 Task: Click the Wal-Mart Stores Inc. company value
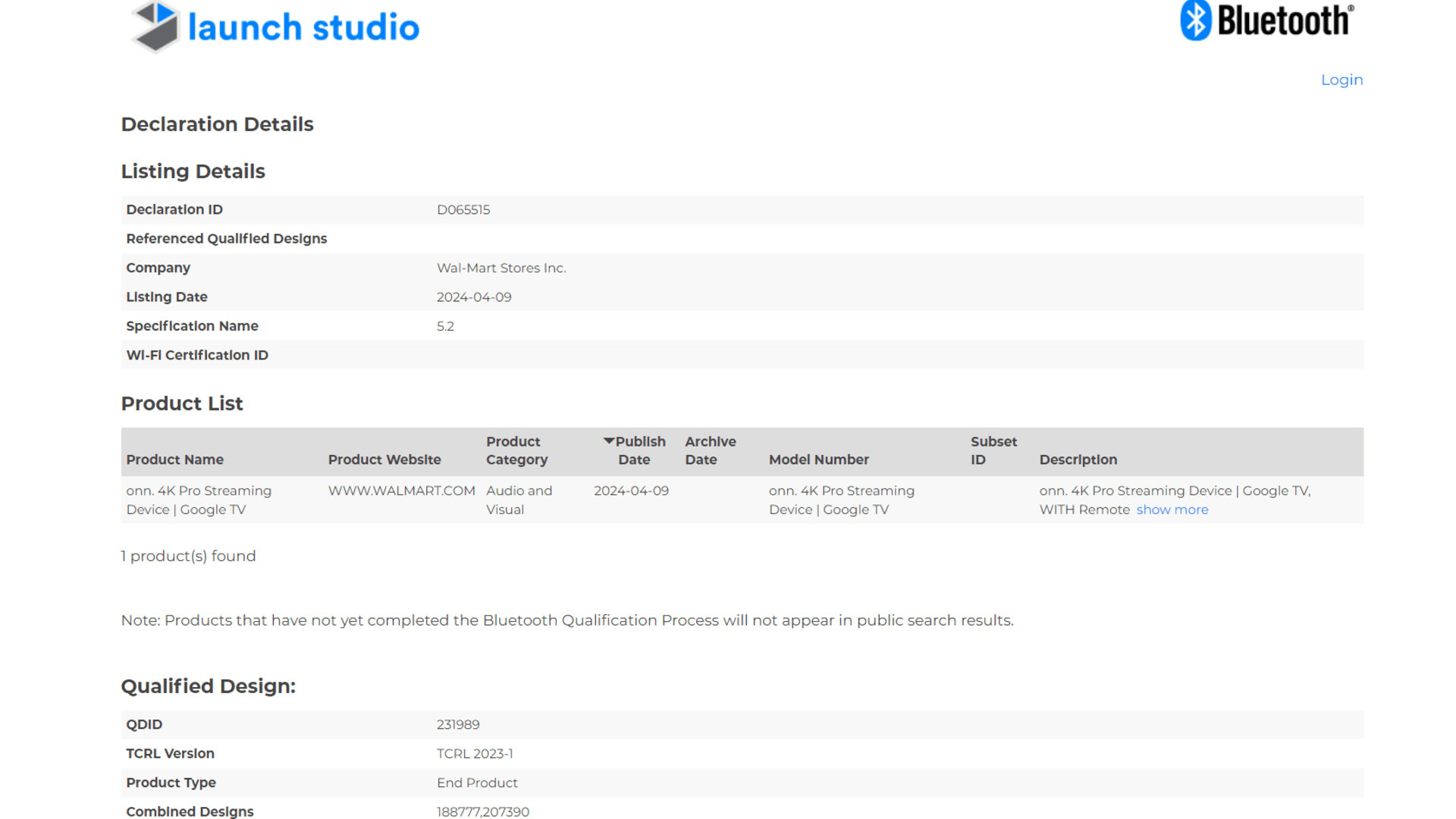click(x=500, y=268)
